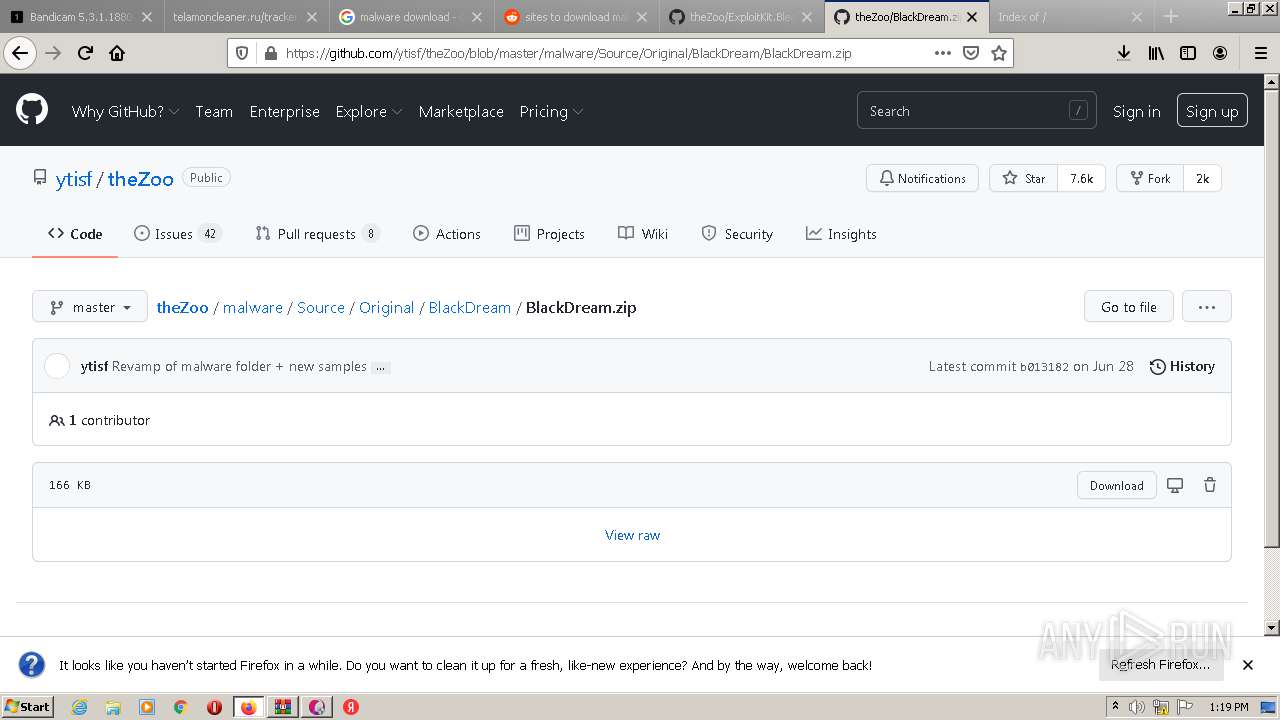Expand commit message ellipsis

click(381, 367)
